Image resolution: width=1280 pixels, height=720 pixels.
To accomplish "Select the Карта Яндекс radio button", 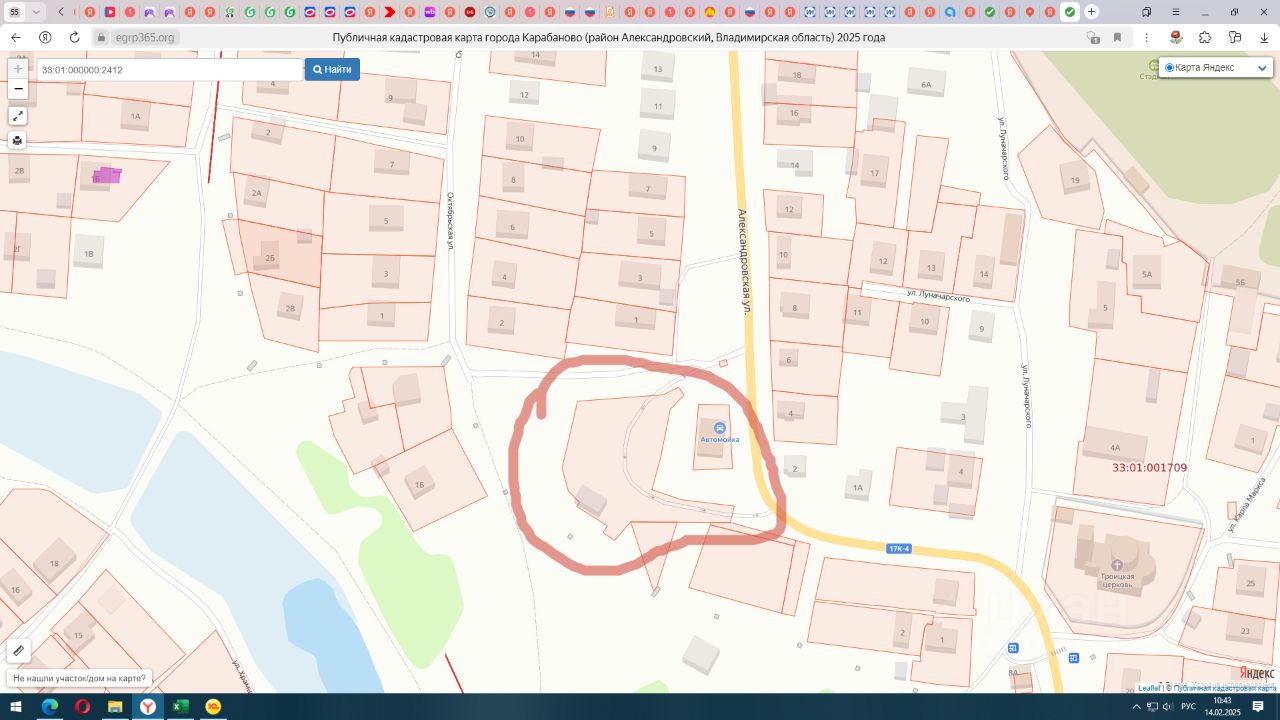I will (1170, 68).
